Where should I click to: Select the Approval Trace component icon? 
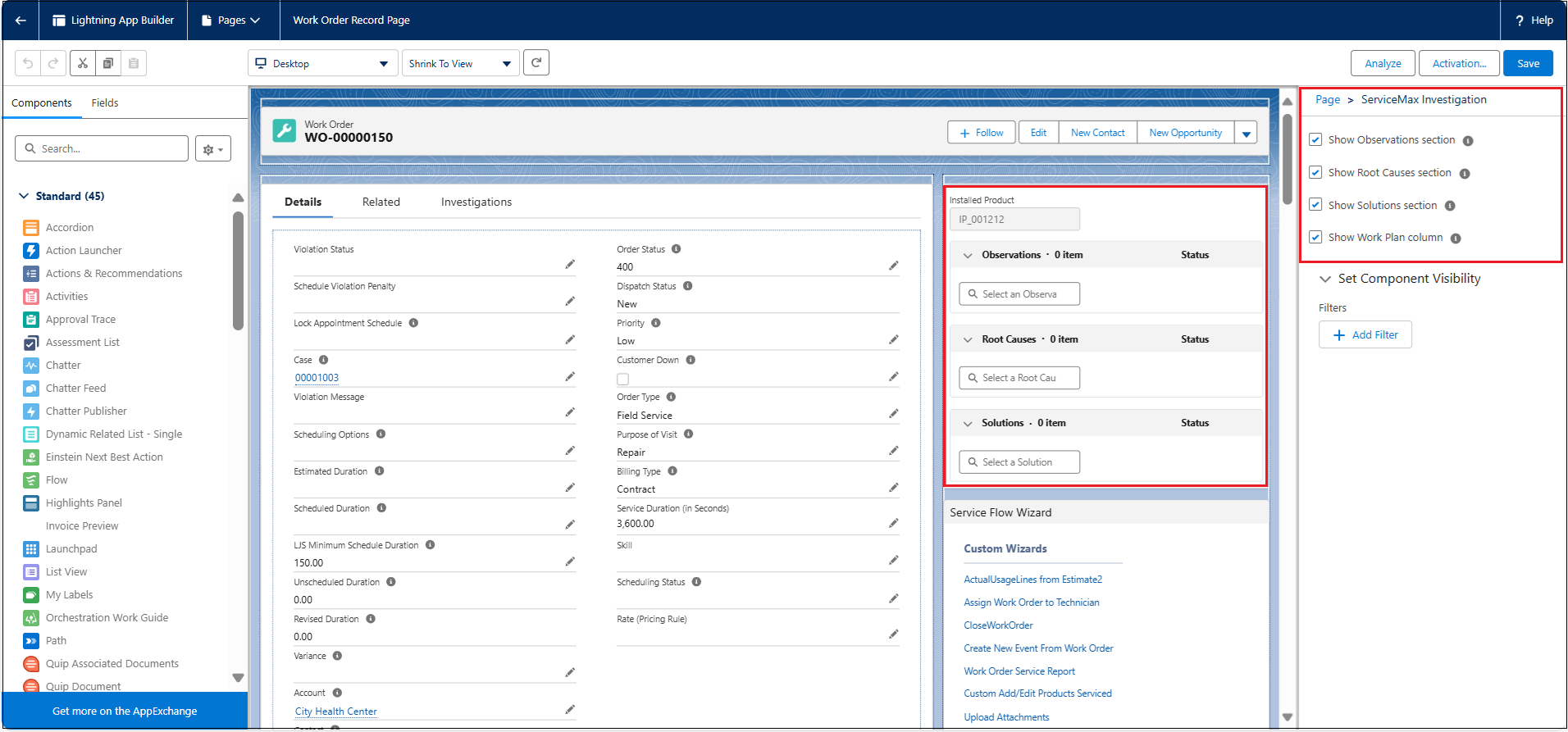click(31, 319)
